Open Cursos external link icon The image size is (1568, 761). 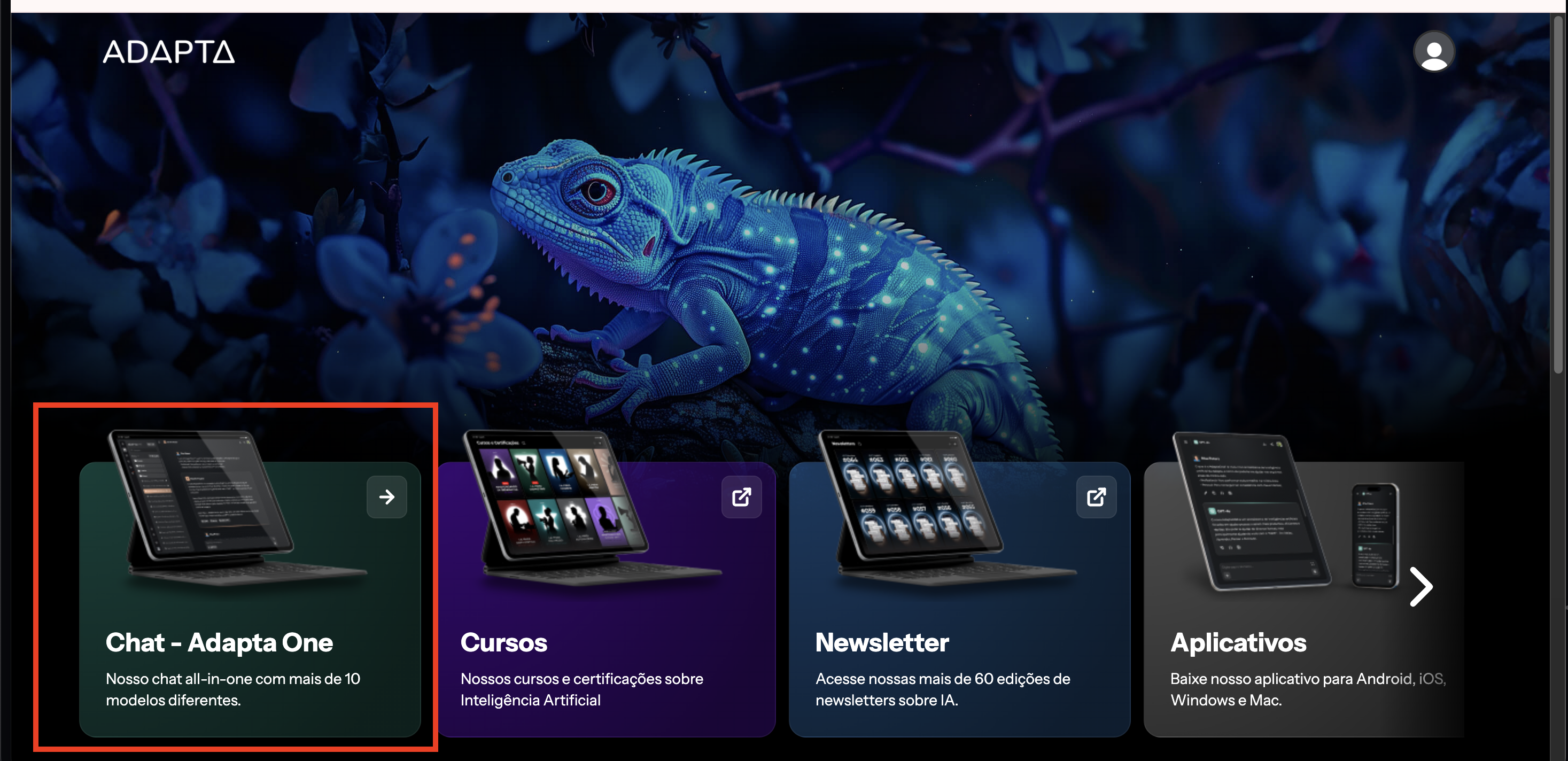point(741,497)
